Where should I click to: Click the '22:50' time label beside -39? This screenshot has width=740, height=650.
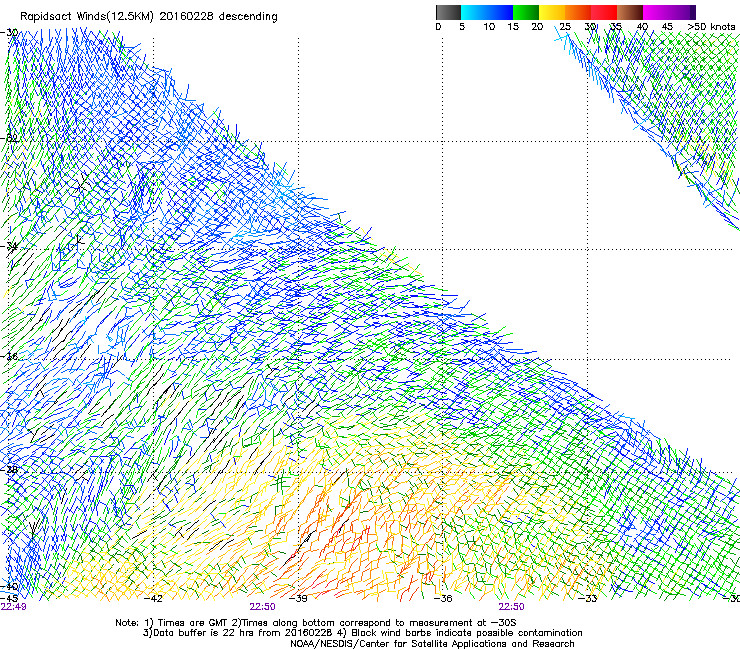click(x=262, y=607)
